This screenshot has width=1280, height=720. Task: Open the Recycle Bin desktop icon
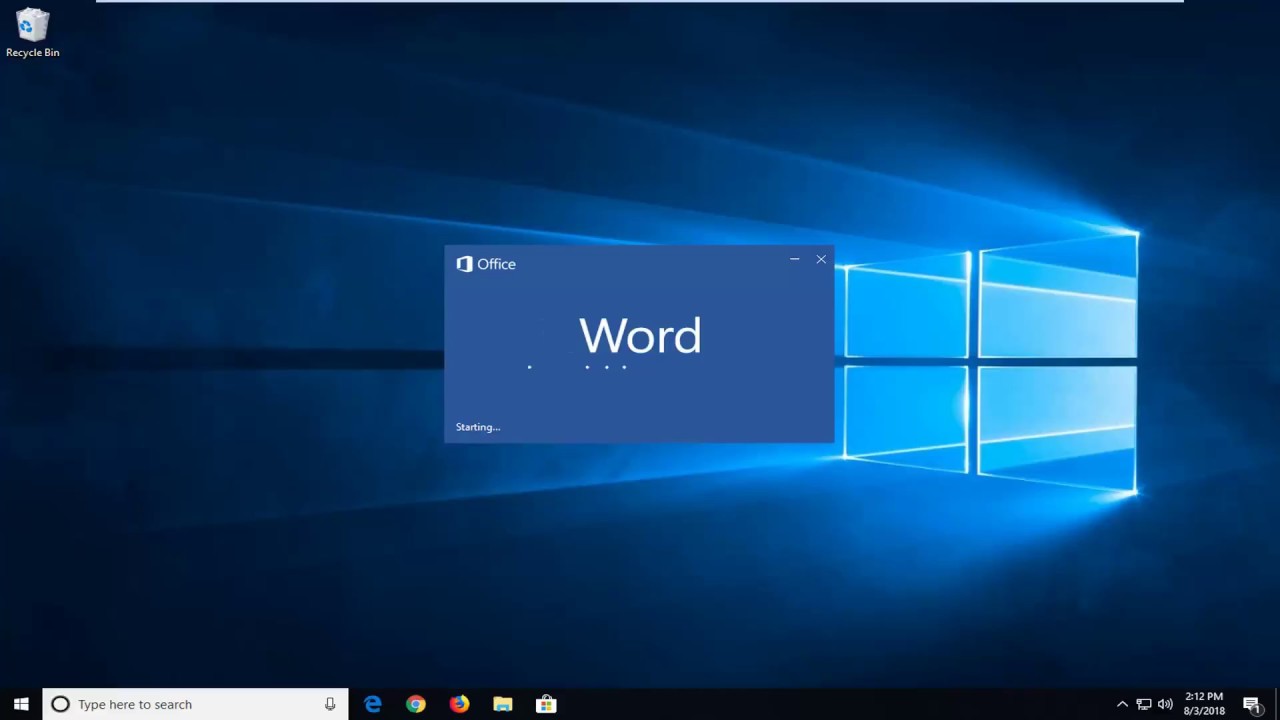coord(32,33)
